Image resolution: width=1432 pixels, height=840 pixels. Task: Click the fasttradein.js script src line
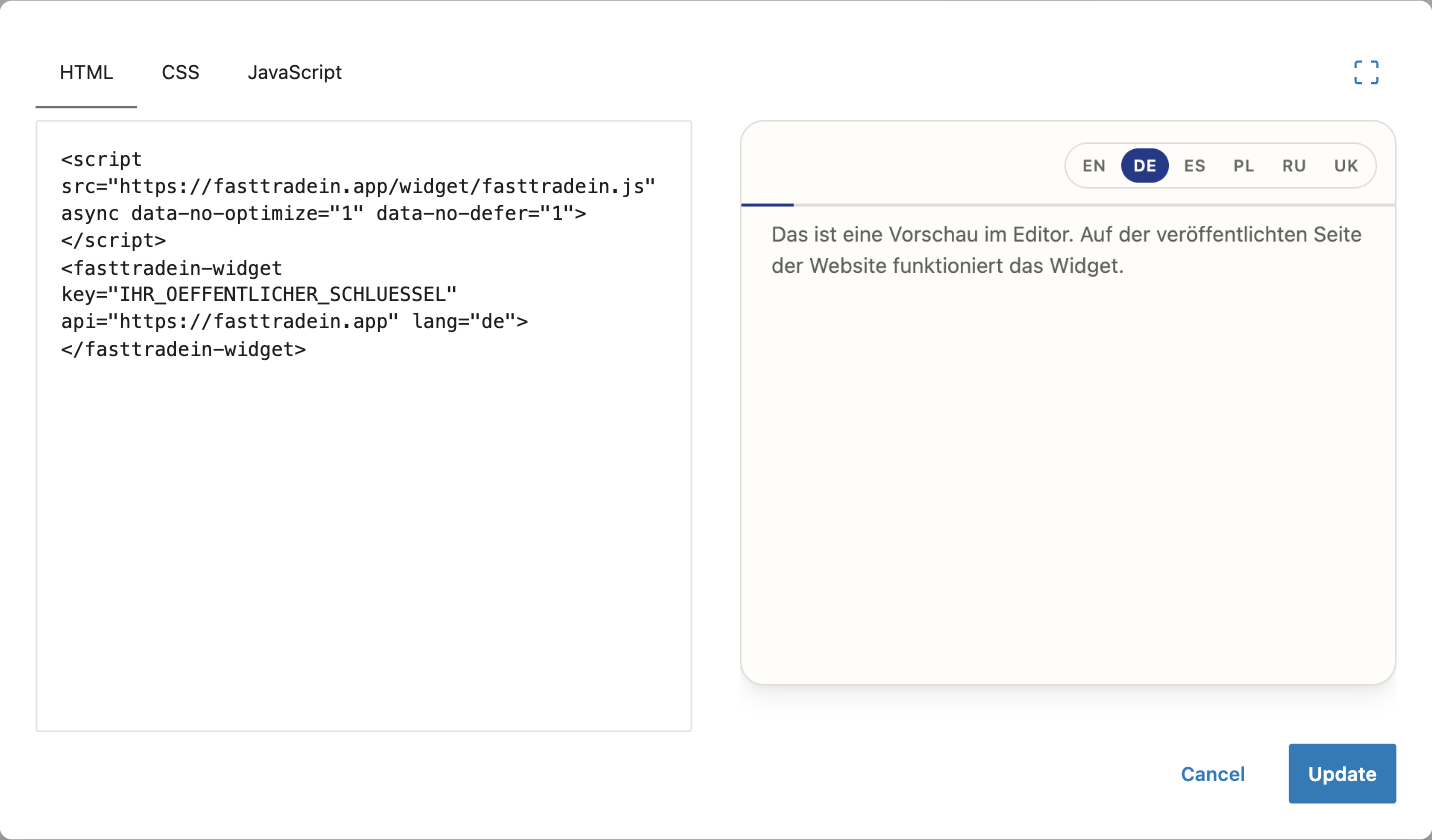[x=358, y=186]
